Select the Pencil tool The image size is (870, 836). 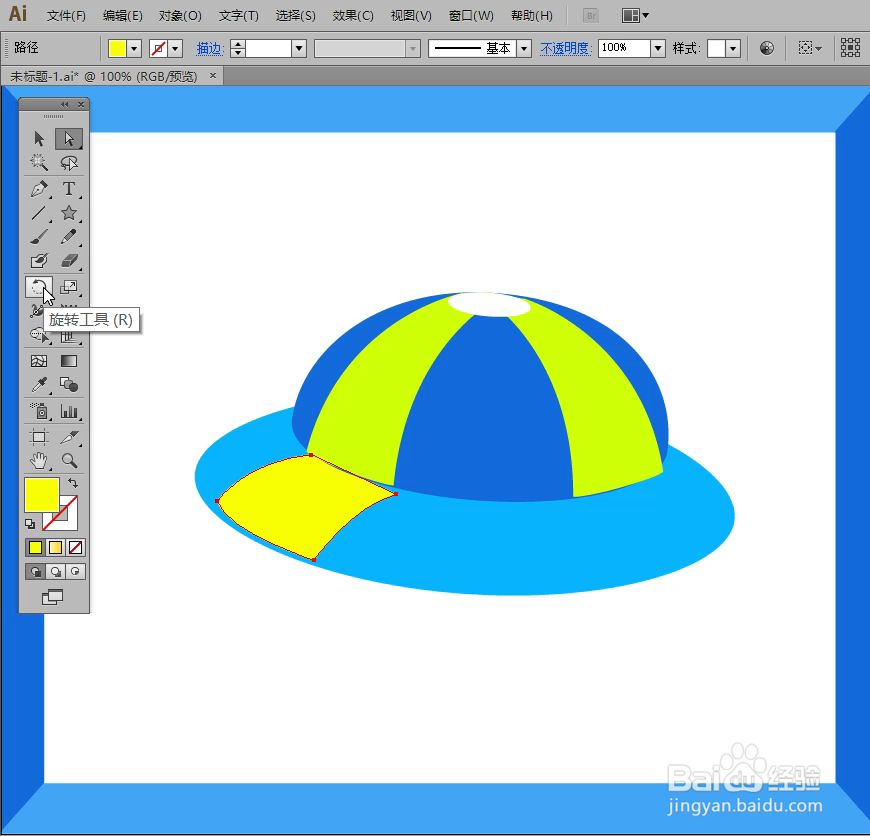pos(69,237)
